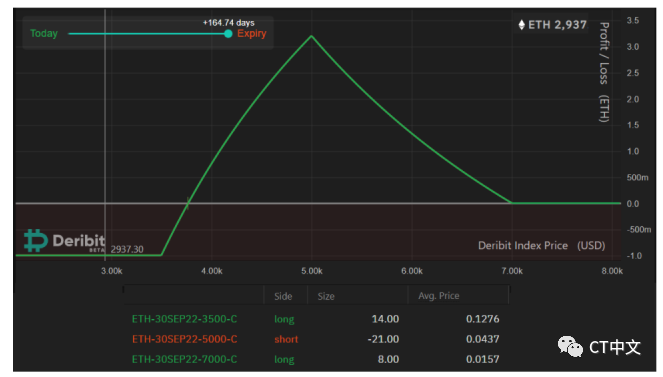Viewport: 663px width, 377px height.
Task: Open the ETH-30SEP22-7000-C instrument row
Action: (316, 359)
